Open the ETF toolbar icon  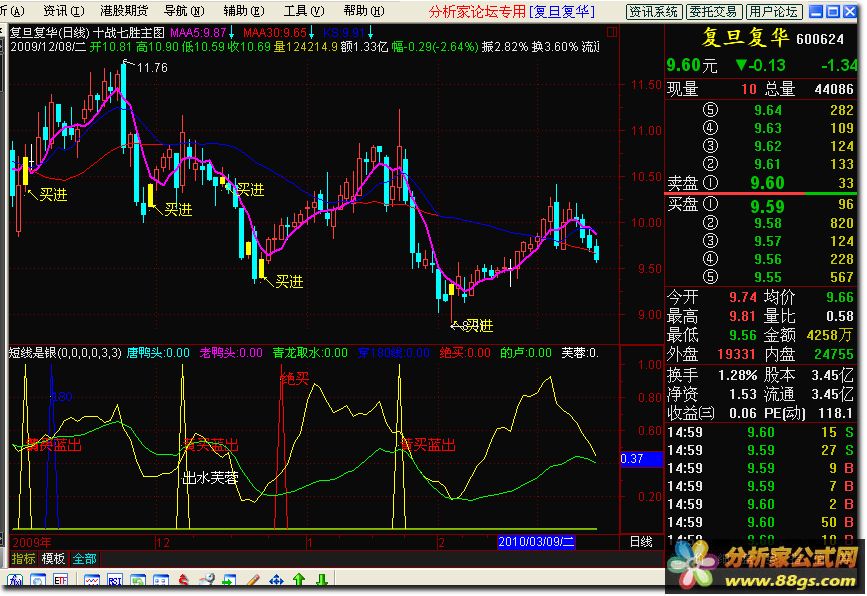click(x=61, y=581)
